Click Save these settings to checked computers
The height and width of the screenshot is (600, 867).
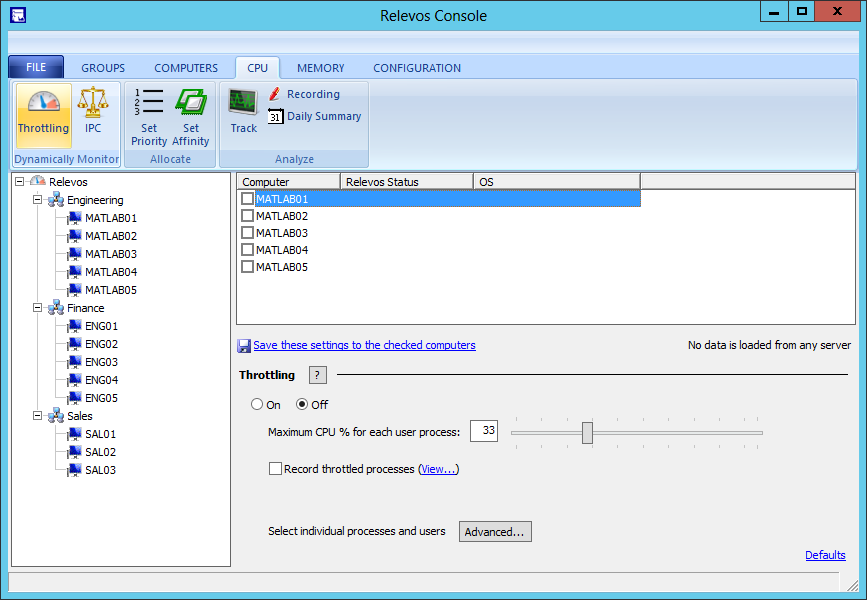364,345
